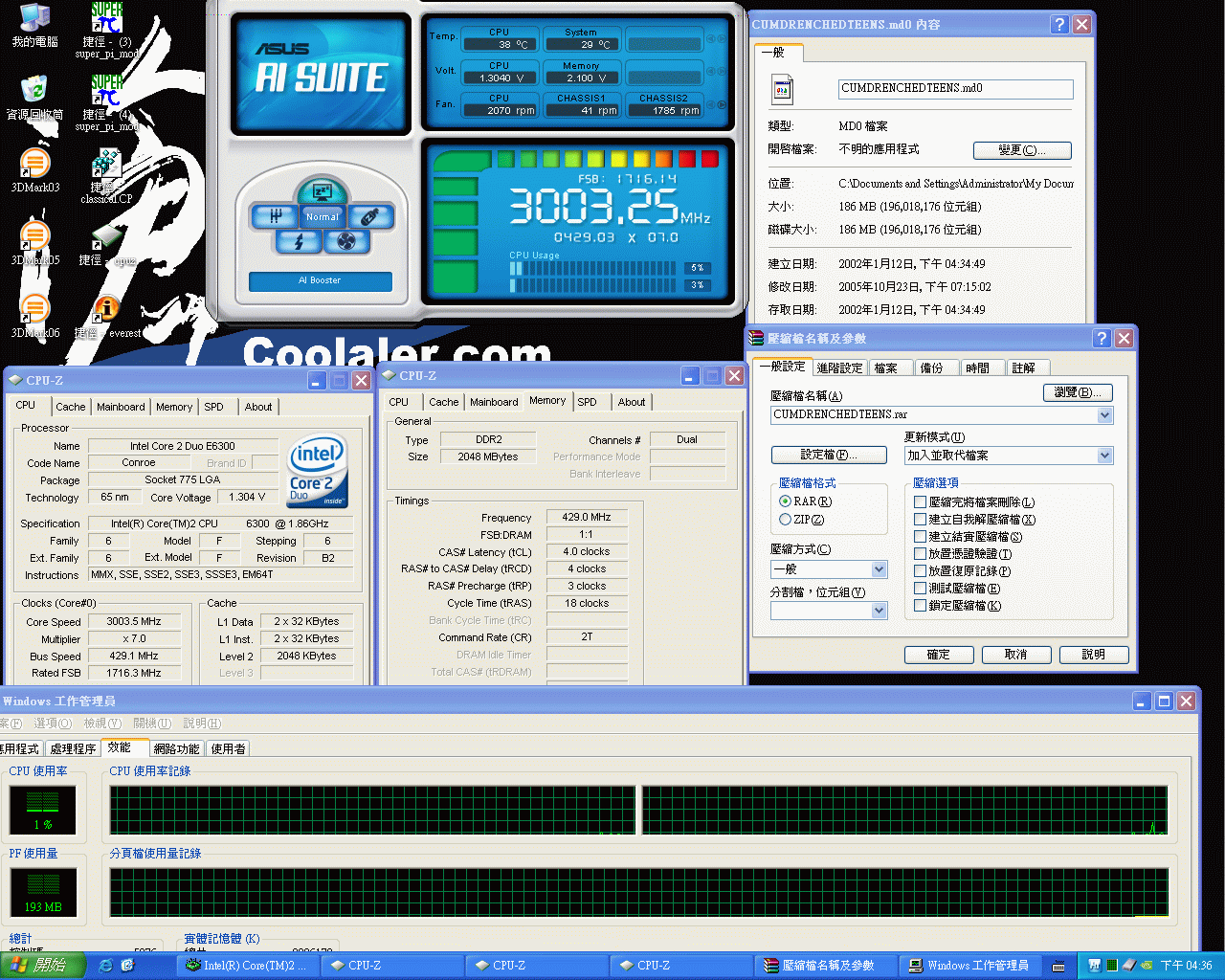Click the AI Gear shifter icon in AI Suite
This screenshot has height=980, width=1225.
tap(276, 216)
